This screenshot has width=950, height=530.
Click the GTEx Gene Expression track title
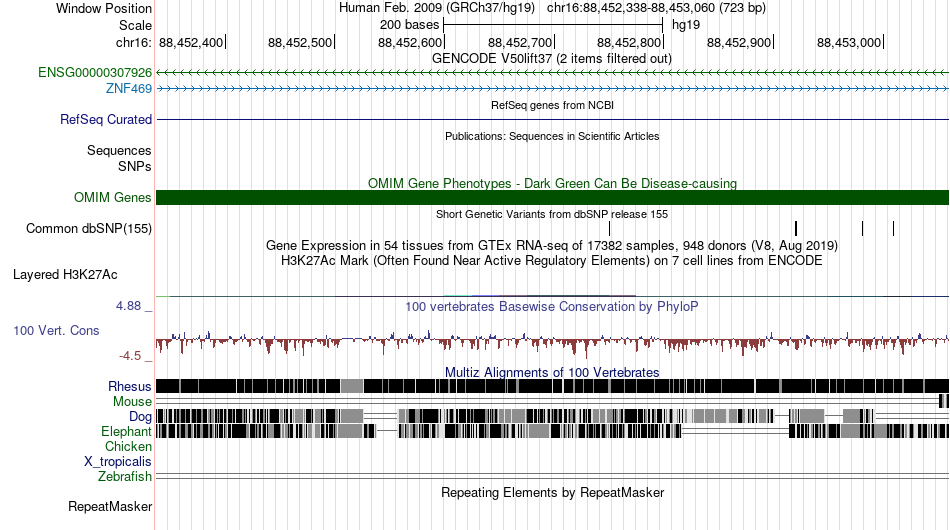pos(552,245)
